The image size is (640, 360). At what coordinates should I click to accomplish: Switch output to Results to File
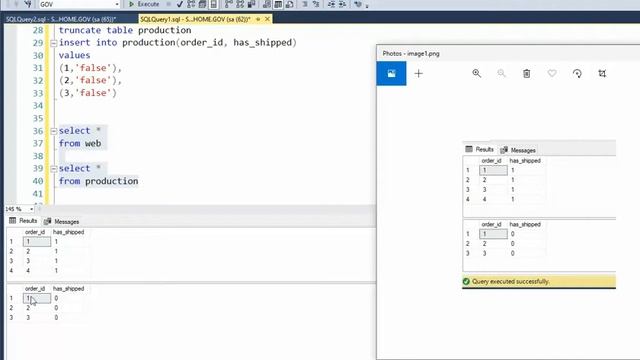pos(289,4)
